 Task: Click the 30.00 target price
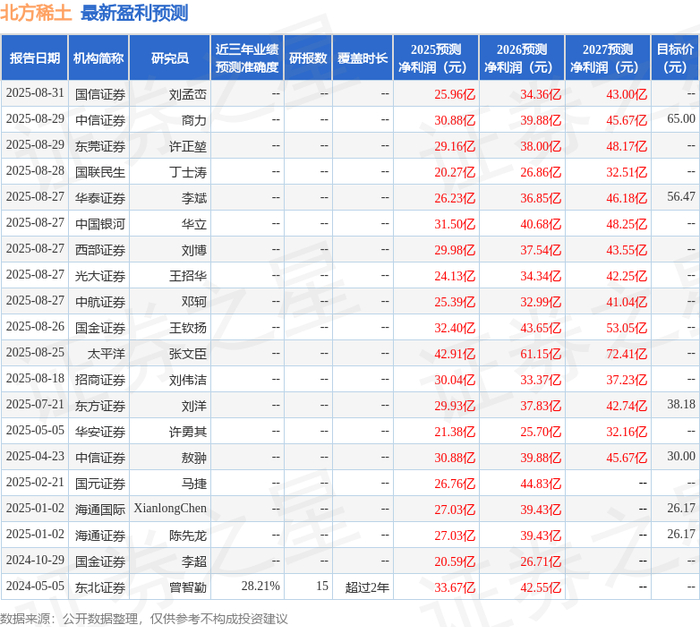681,456
